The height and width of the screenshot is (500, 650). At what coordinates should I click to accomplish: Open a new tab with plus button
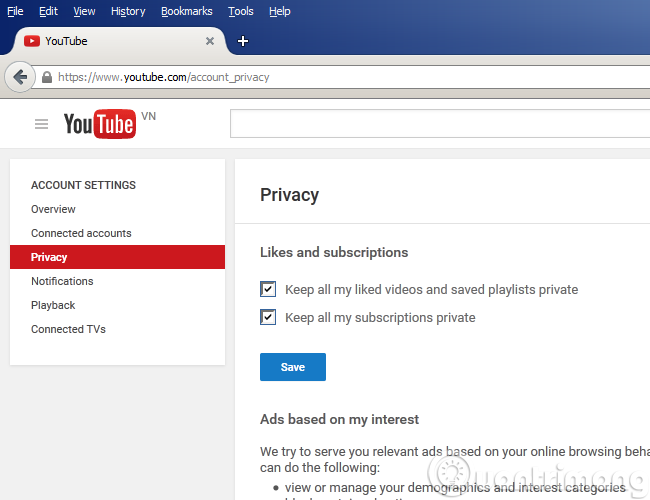[x=243, y=41]
